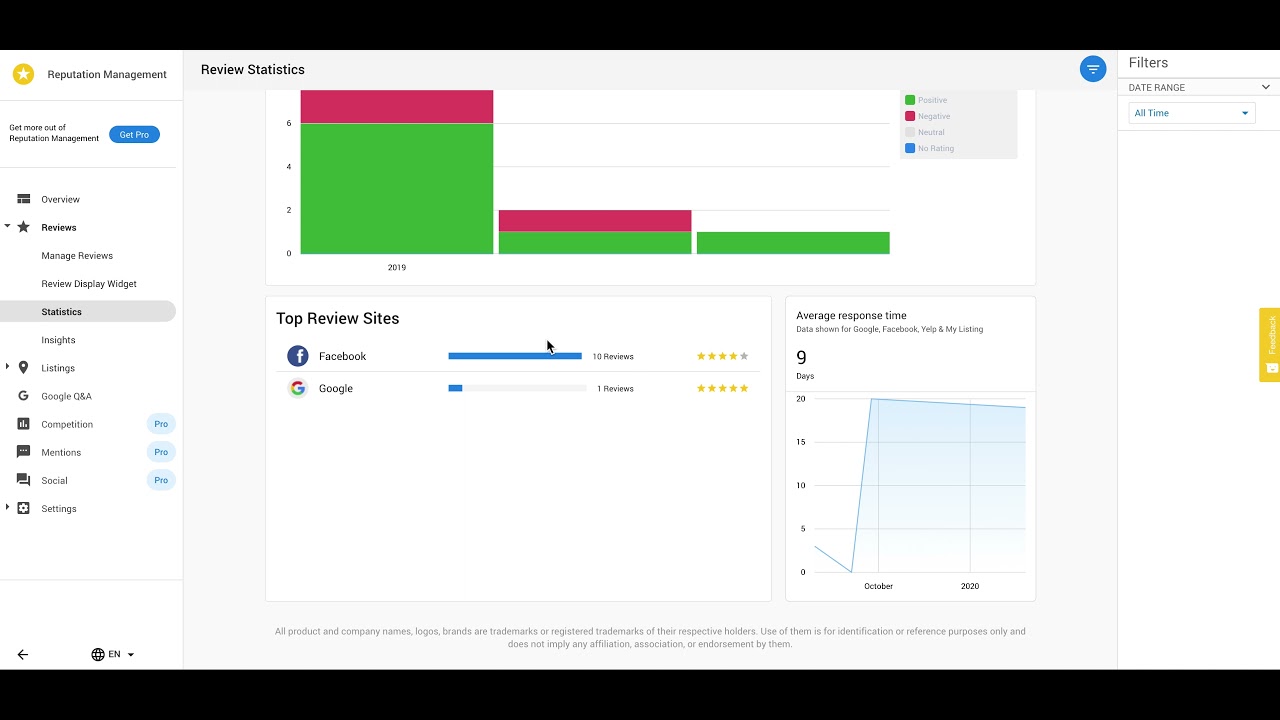Click the Review Statistics page title
Screen dimensions: 1280x720
pyautogui.click(x=253, y=69)
